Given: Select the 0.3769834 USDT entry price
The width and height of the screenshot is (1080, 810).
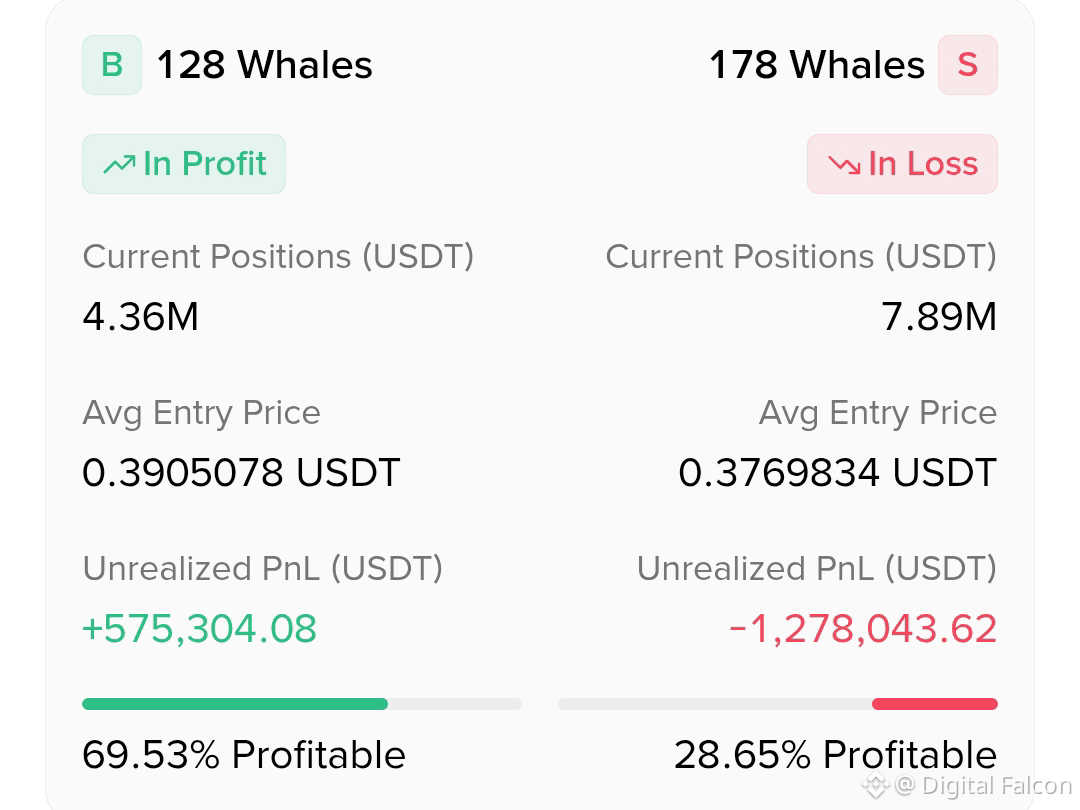Looking at the screenshot, I should [838, 473].
